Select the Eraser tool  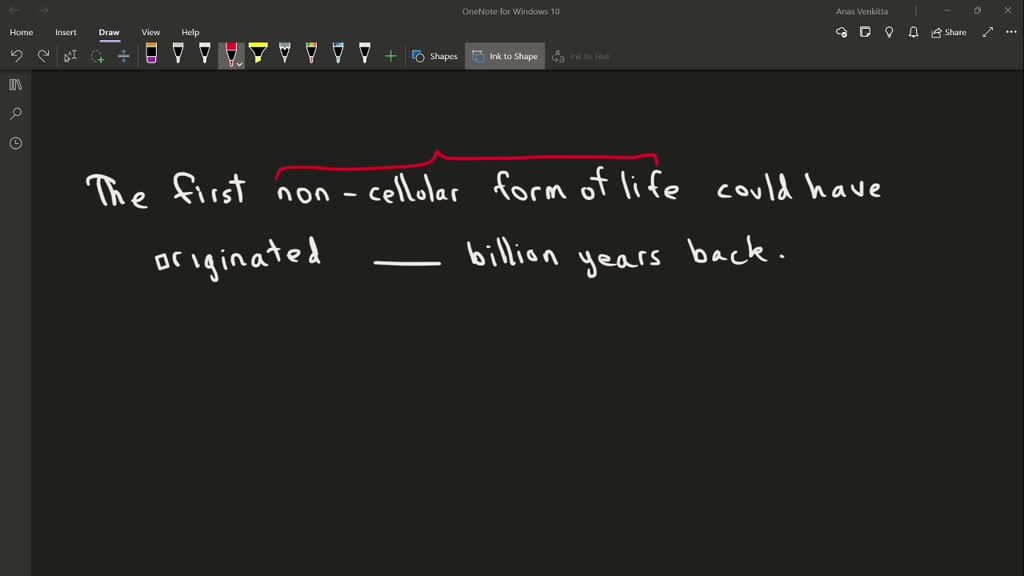(x=152, y=55)
